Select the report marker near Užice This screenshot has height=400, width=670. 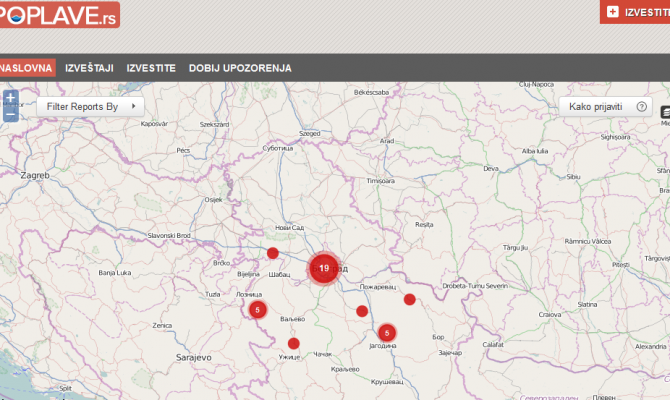[293, 343]
